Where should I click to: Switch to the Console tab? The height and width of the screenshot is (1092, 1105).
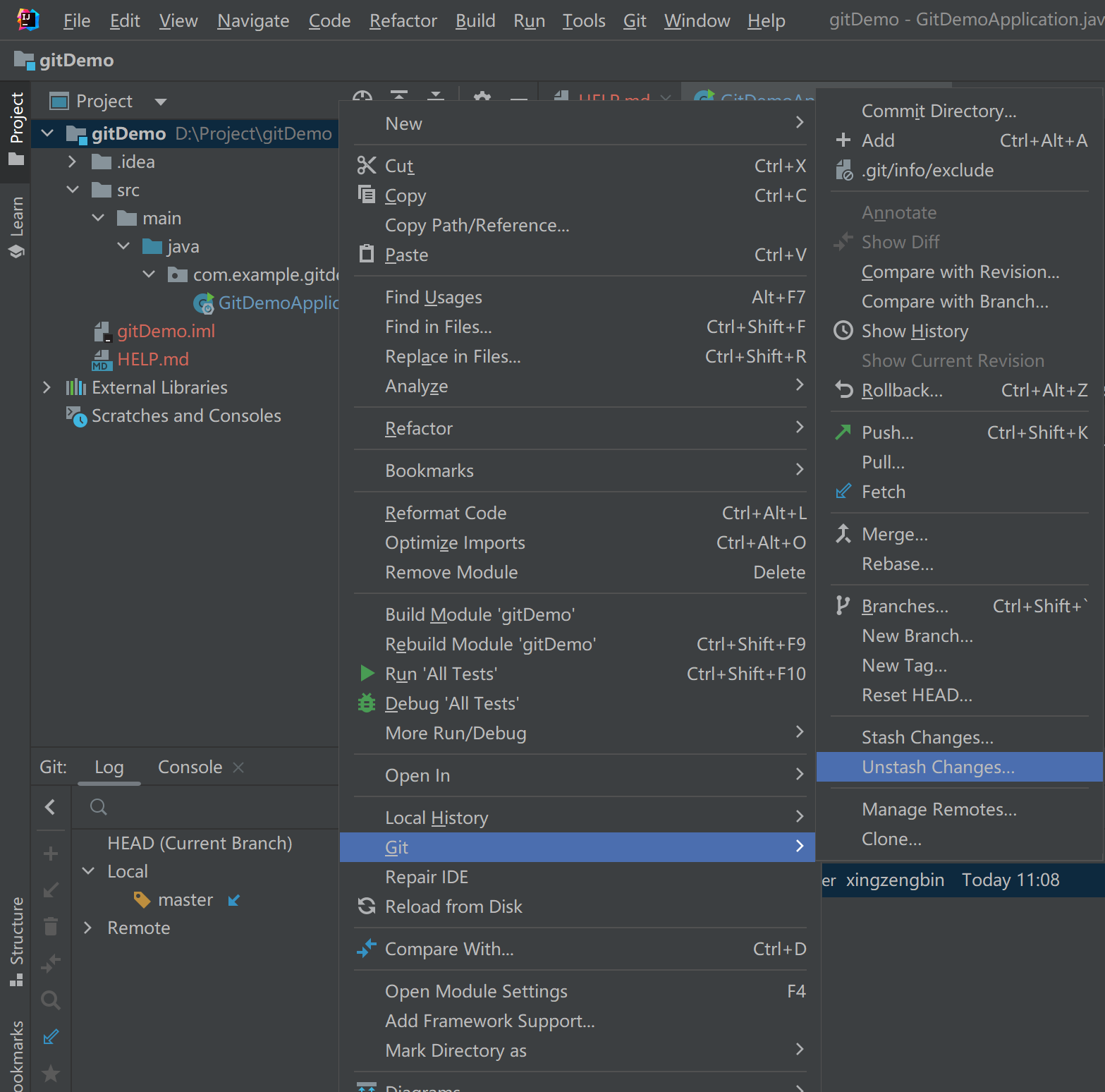(190, 767)
